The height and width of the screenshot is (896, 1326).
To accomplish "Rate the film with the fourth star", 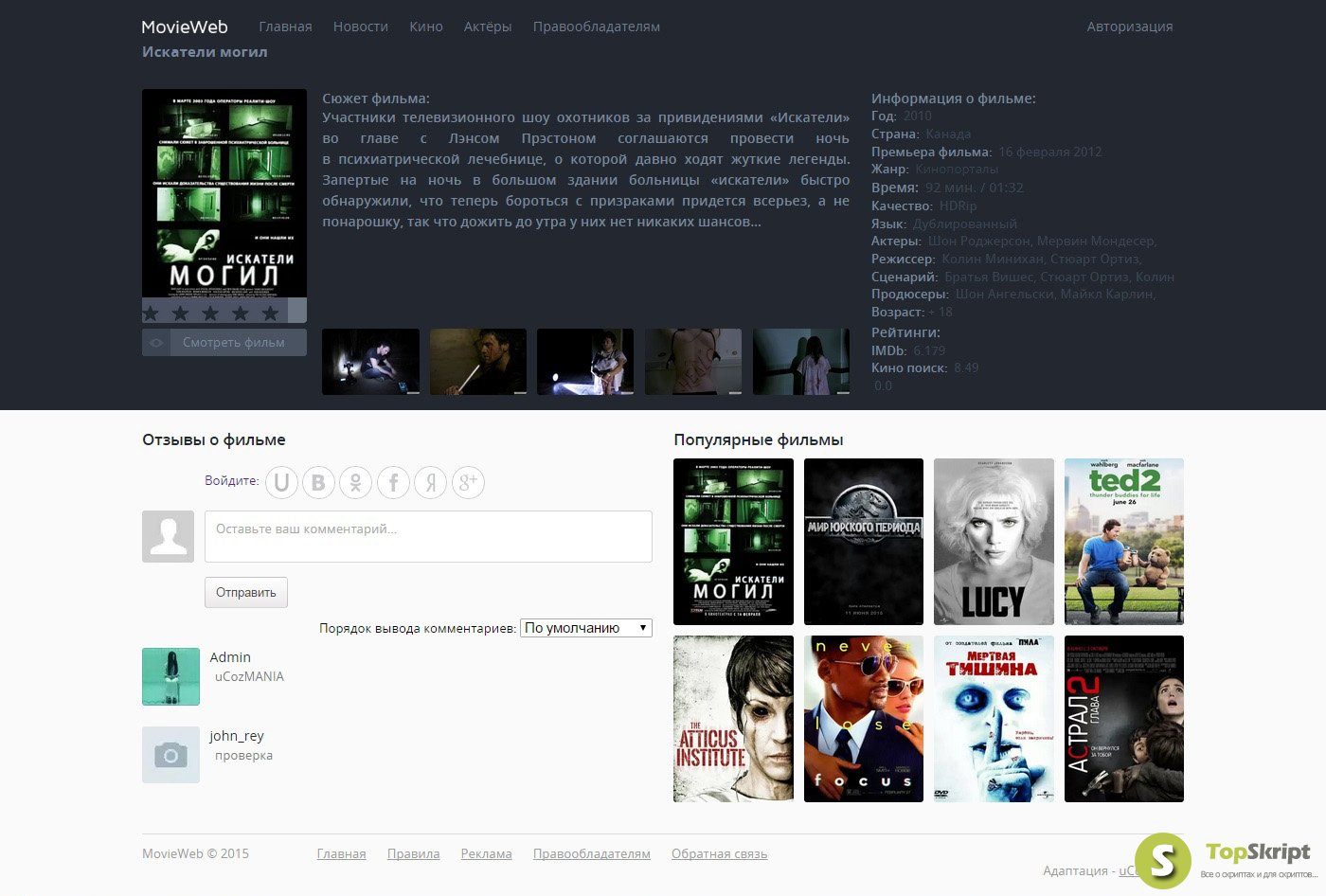I will (x=241, y=313).
